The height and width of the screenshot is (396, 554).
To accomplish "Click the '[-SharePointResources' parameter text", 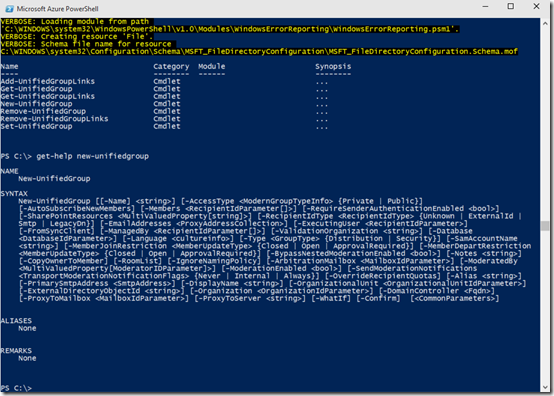I will pos(66,216).
